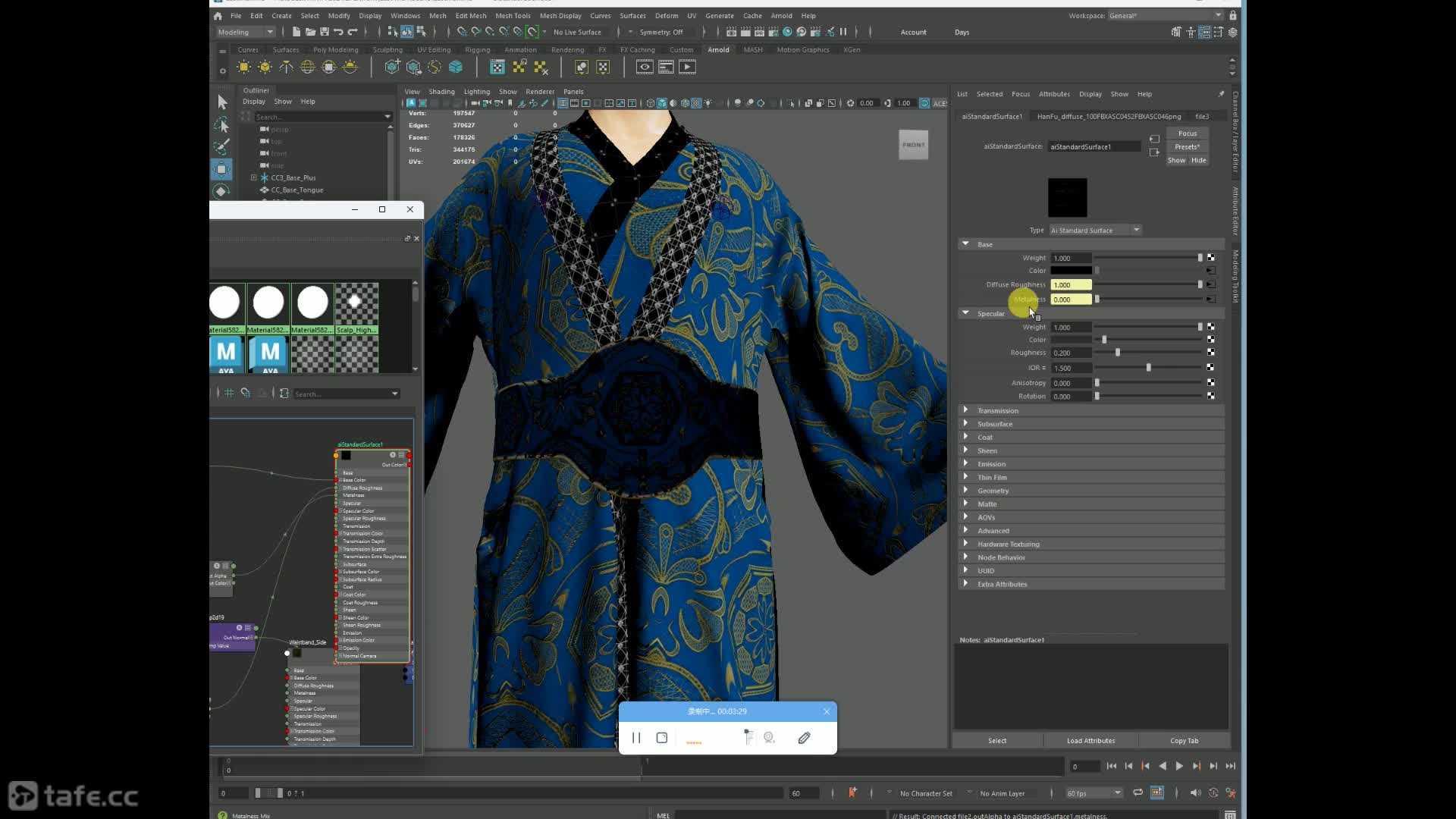
Task: Select the arrow Select tool in toolbox
Action: point(221,102)
